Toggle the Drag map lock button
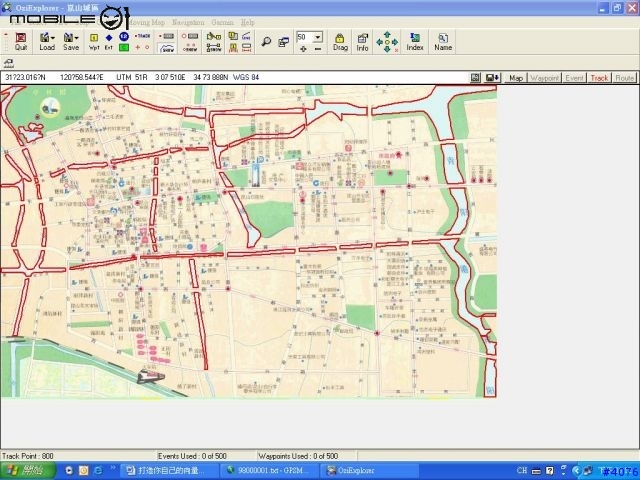Image resolution: width=640 pixels, height=480 pixels. pos(340,42)
